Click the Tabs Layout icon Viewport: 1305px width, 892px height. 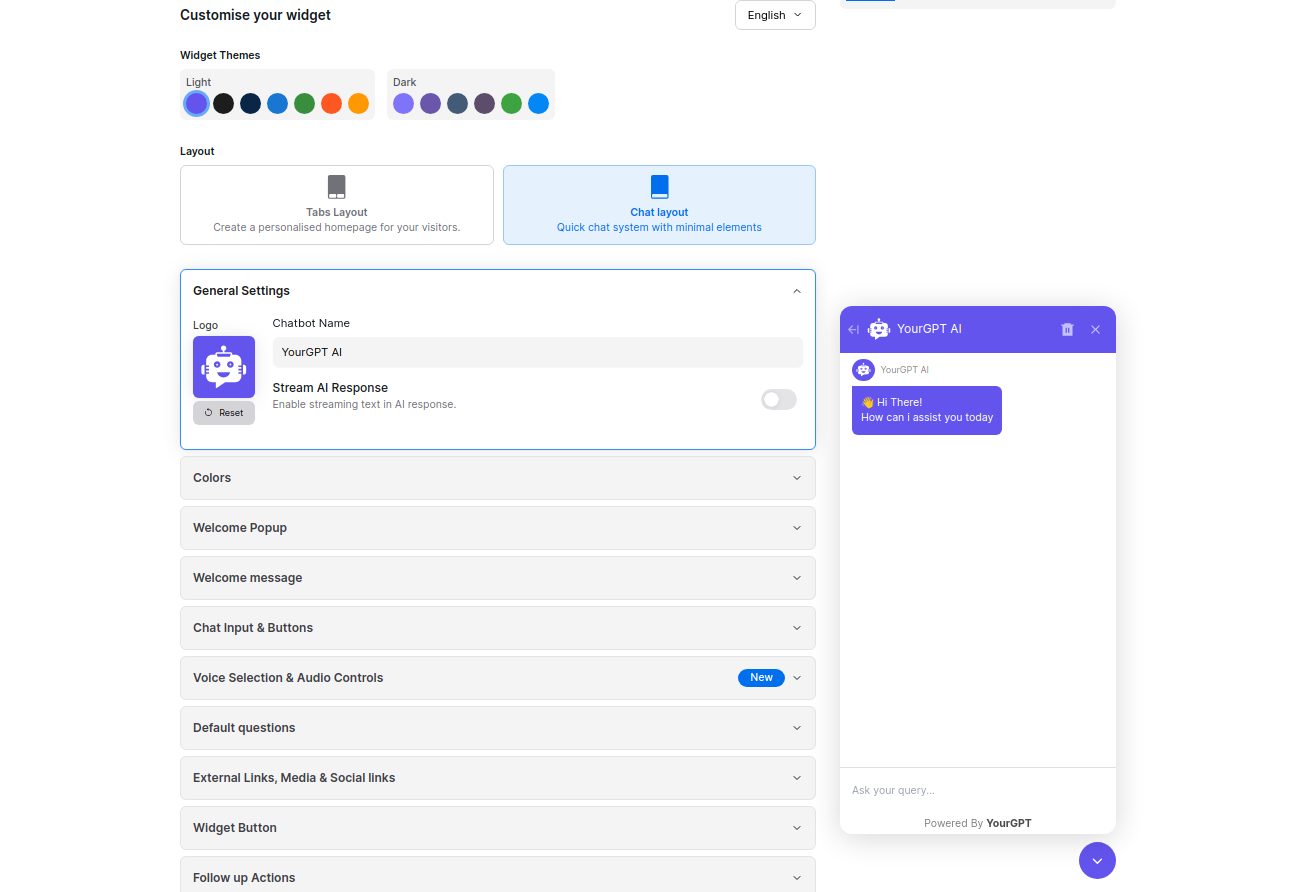(336, 186)
